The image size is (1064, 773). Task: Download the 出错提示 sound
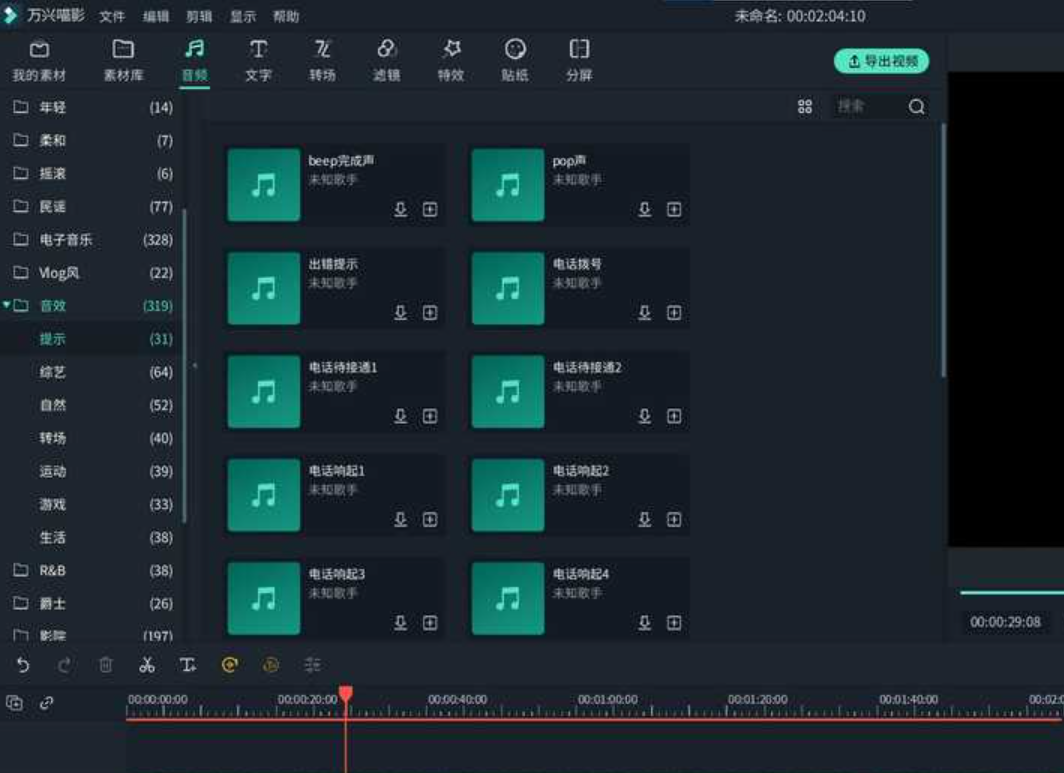[x=401, y=312]
